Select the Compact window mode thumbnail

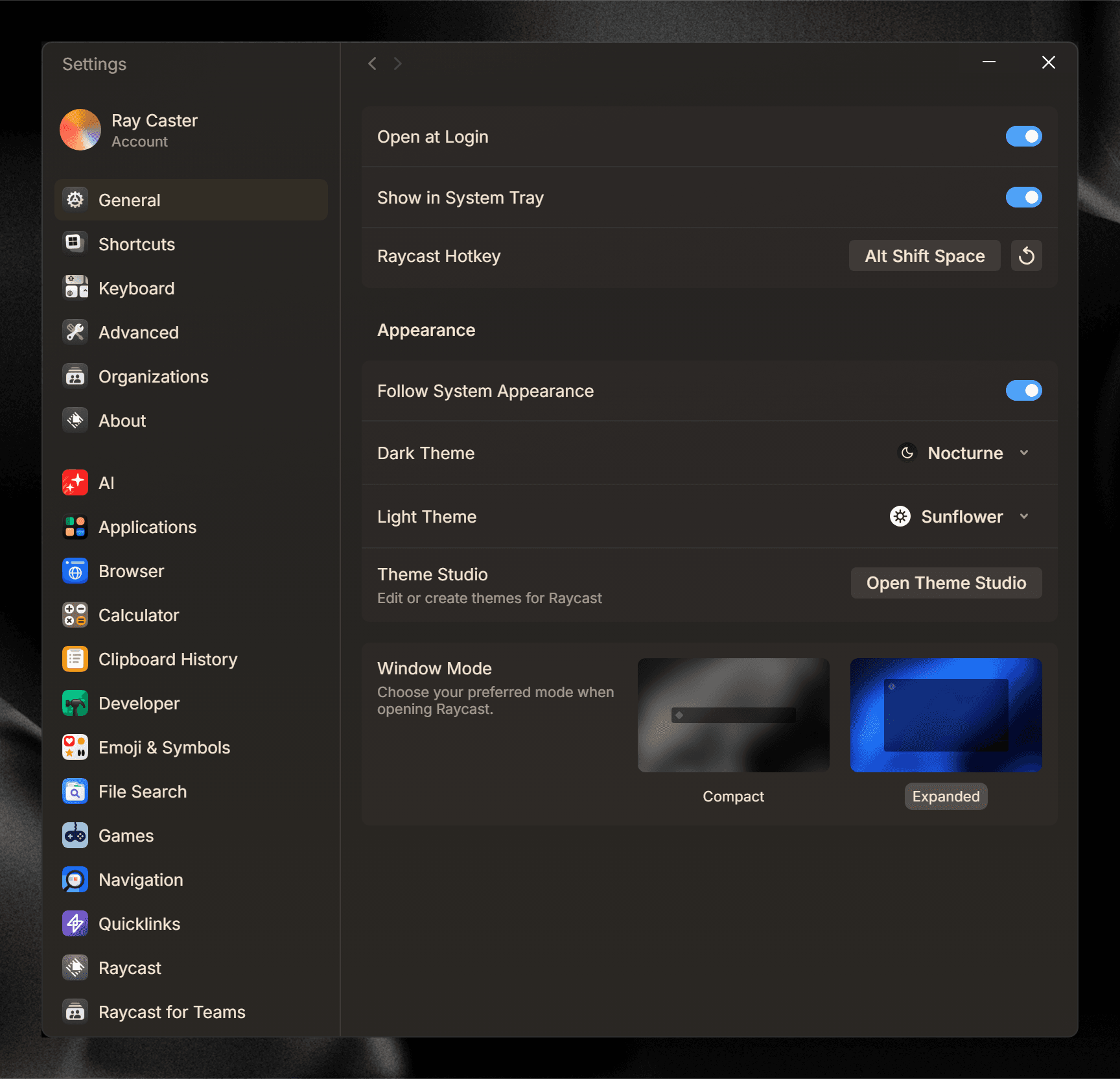[733, 715]
